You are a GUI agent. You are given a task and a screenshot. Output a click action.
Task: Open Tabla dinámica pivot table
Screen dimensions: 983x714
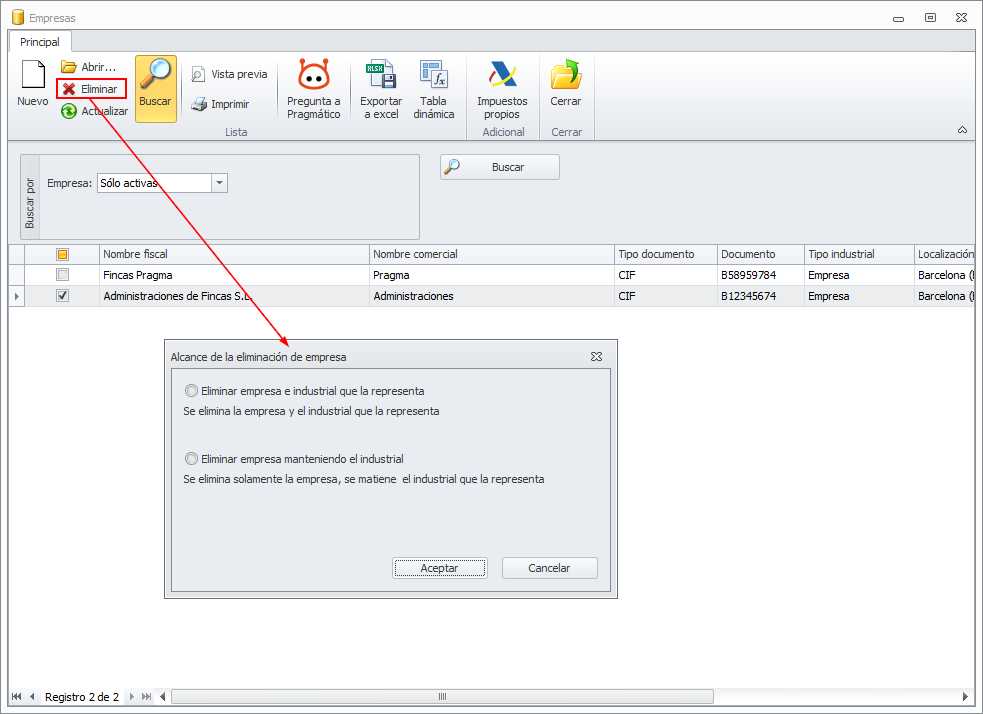tap(434, 88)
